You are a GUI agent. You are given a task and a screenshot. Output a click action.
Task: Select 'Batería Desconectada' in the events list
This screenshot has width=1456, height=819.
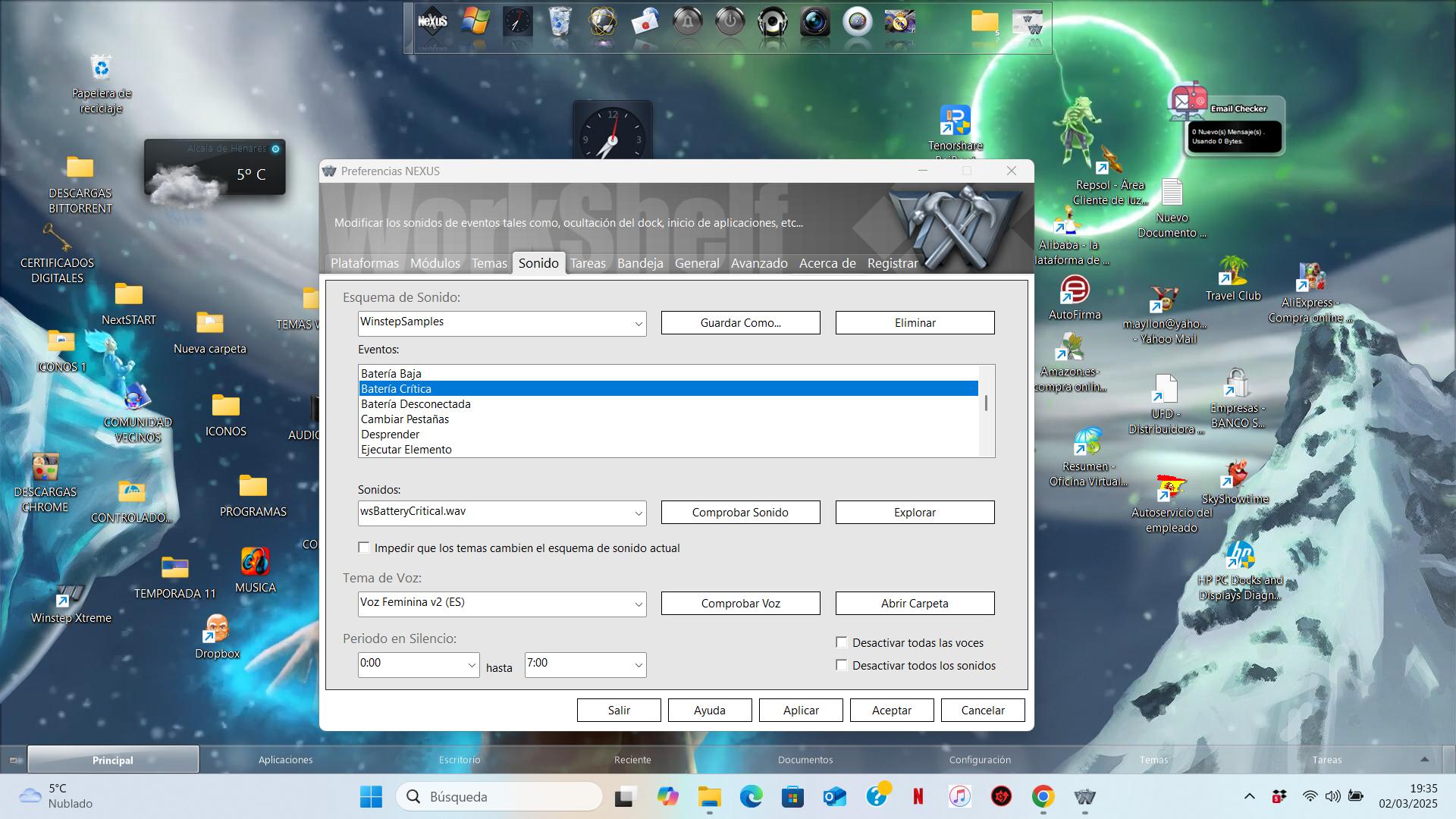pyautogui.click(x=416, y=404)
